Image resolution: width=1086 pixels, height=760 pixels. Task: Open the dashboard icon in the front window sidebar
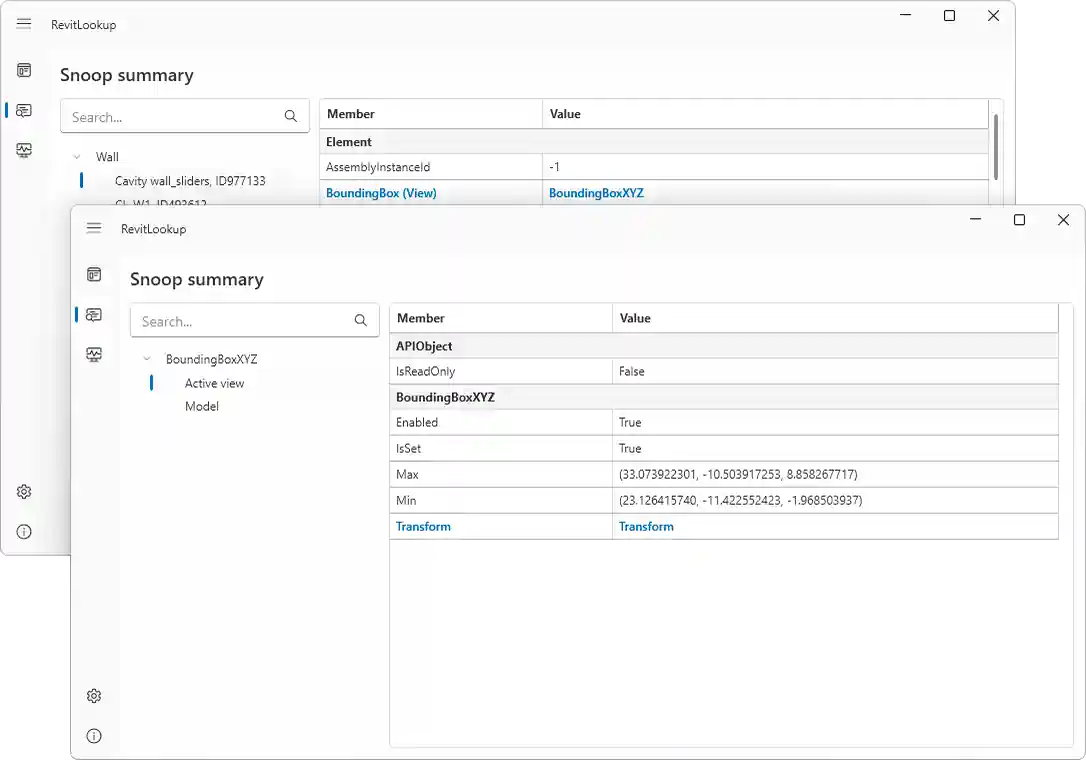[x=94, y=274]
